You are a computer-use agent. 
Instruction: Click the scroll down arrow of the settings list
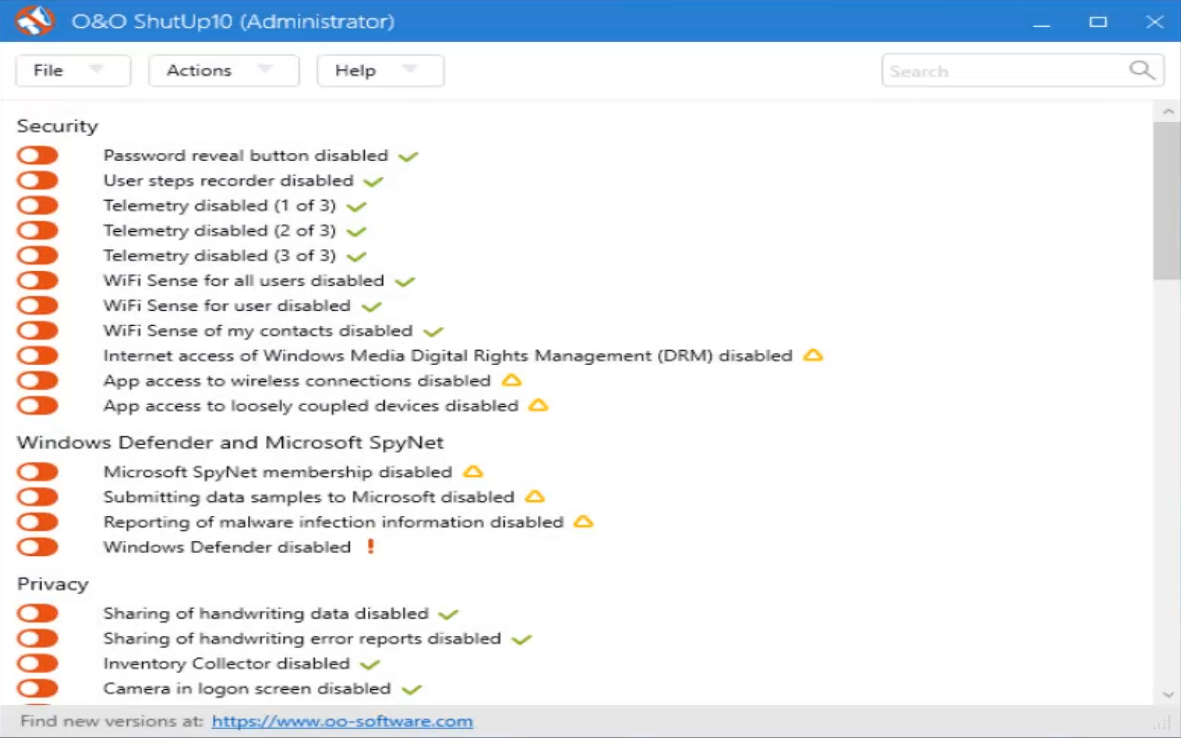[1167, 694]
